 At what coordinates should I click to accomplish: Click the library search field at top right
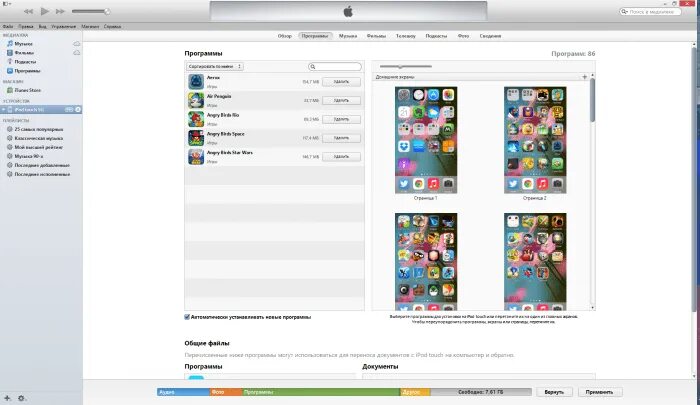650,12
